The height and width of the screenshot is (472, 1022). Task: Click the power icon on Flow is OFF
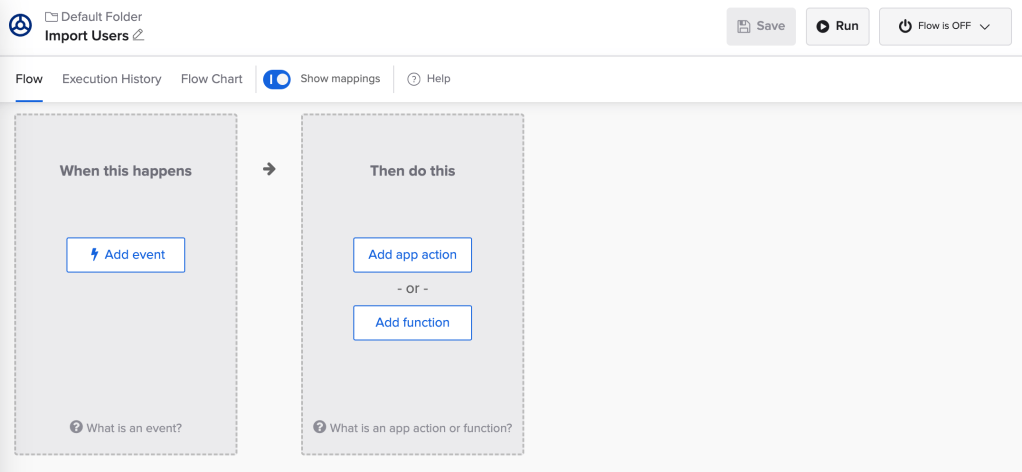(905, 27)
